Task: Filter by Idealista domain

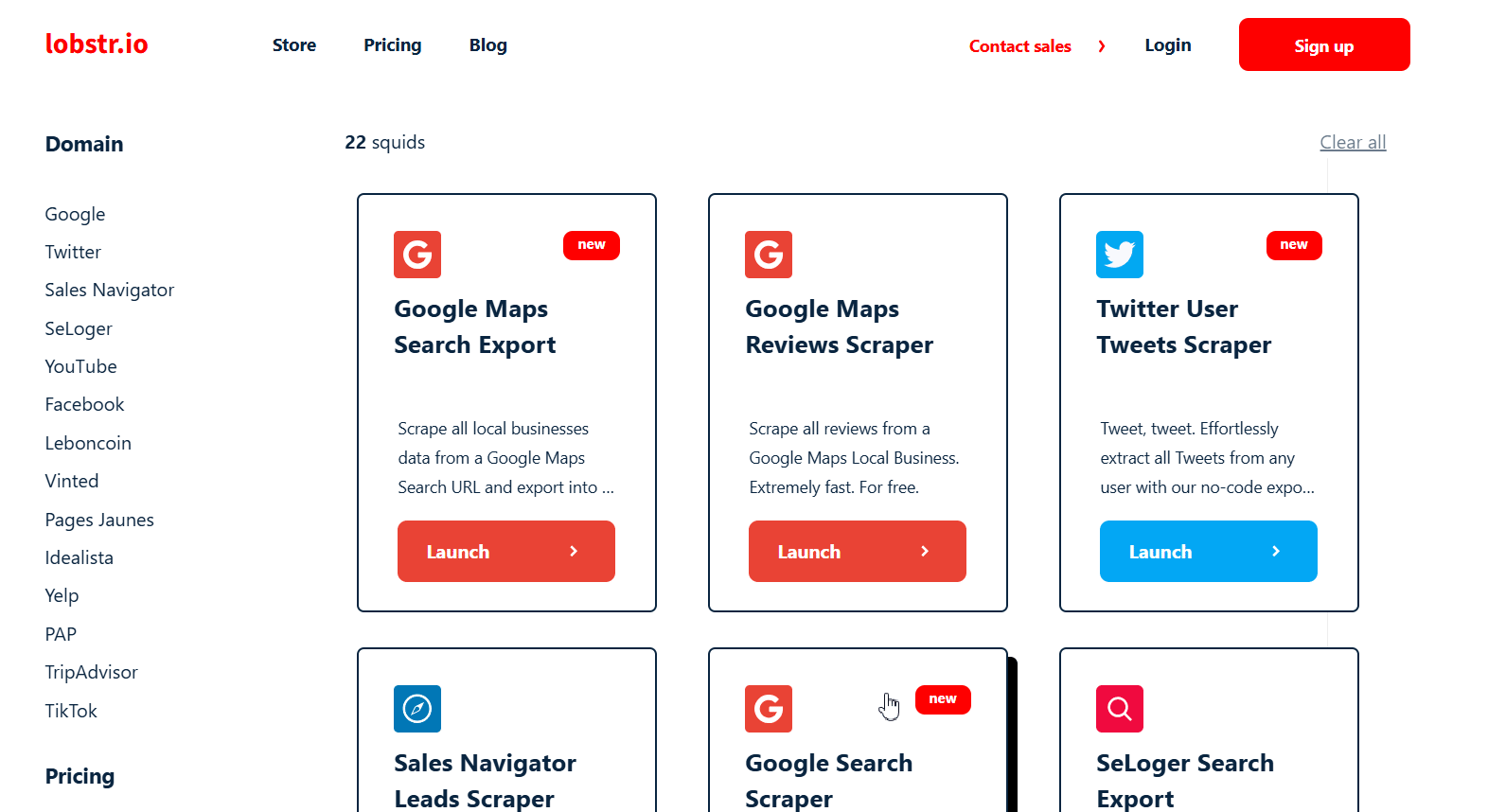Action: (80, 558)
